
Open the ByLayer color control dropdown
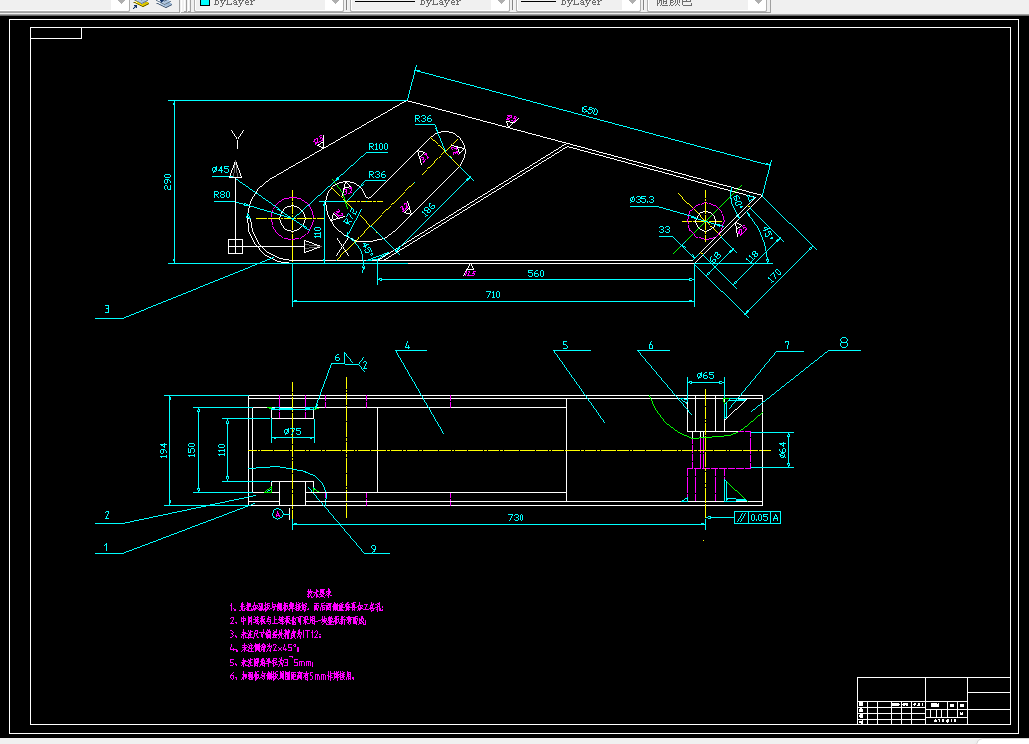[x=270, y=3]
